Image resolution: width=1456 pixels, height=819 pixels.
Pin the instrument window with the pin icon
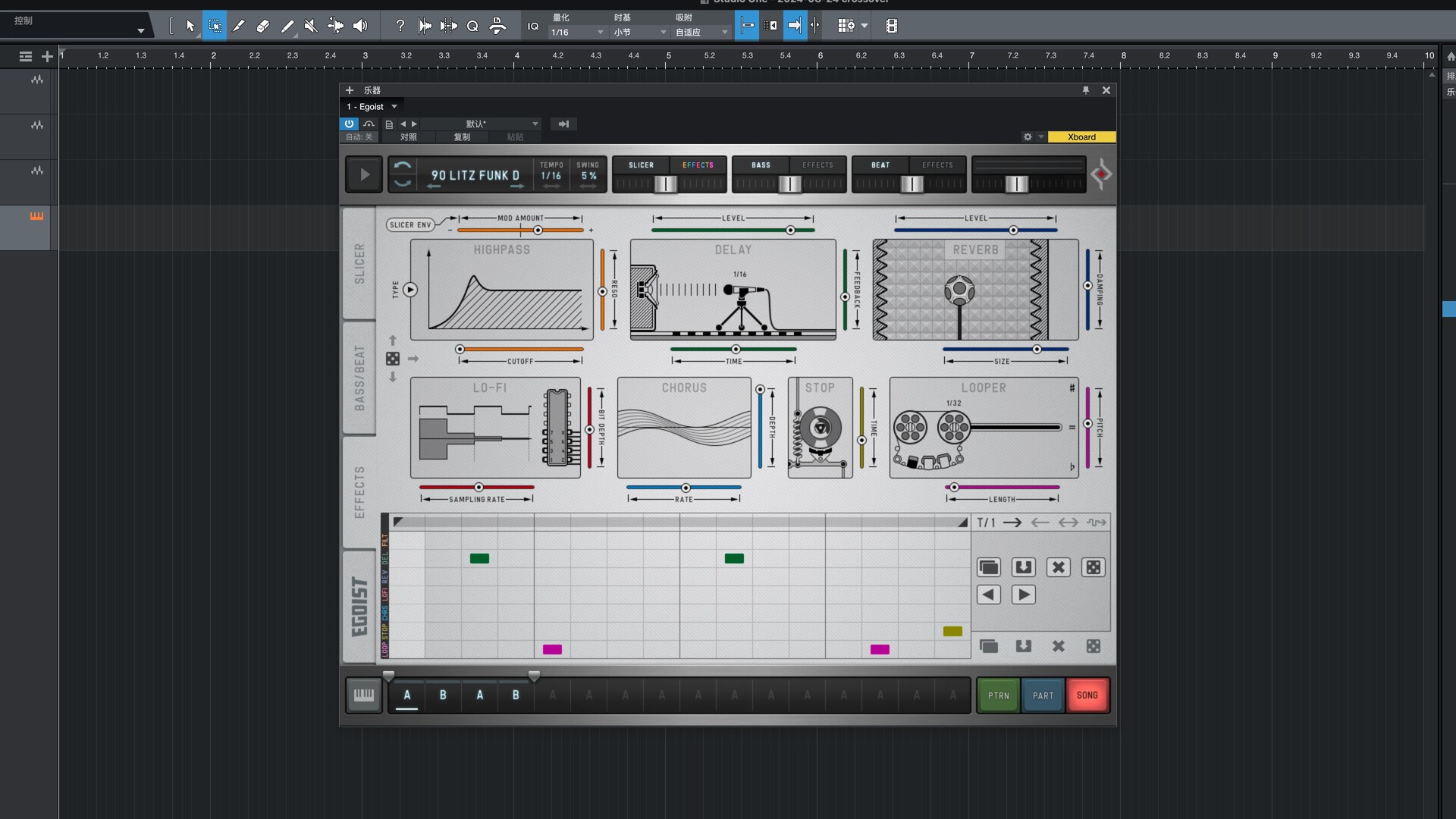click(x=1086, y=90)
